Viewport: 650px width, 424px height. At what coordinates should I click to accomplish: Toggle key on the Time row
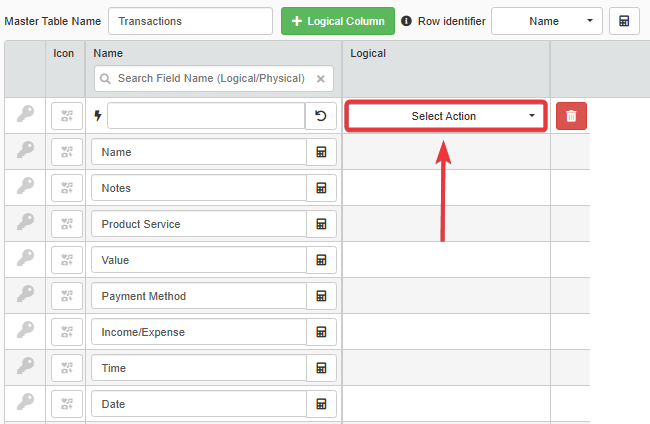tap(25, 366)
